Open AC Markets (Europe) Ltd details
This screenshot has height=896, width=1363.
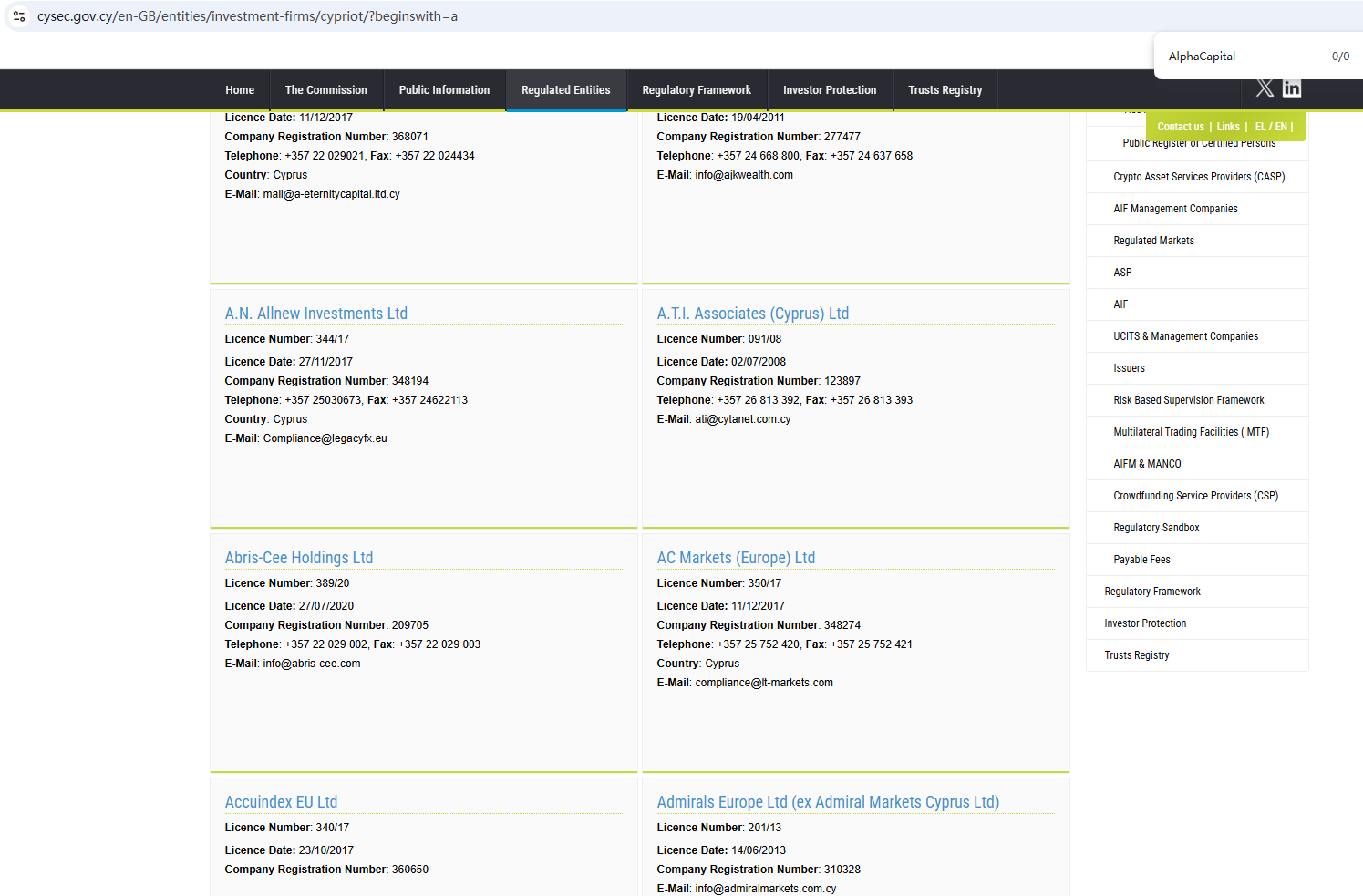735,558
